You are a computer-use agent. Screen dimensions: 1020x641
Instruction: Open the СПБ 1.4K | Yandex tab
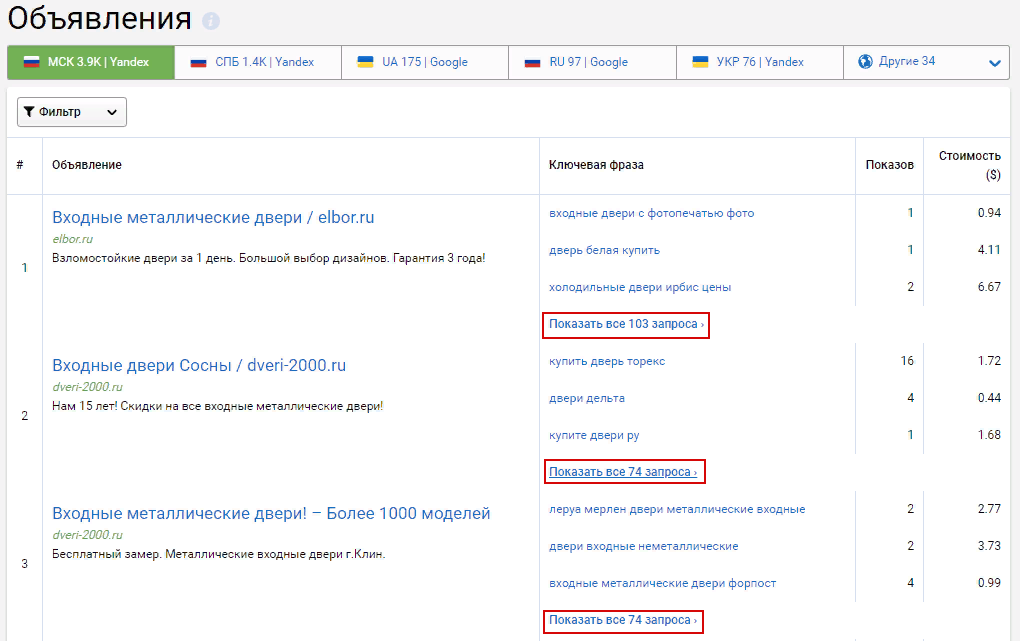pos(258,62)
